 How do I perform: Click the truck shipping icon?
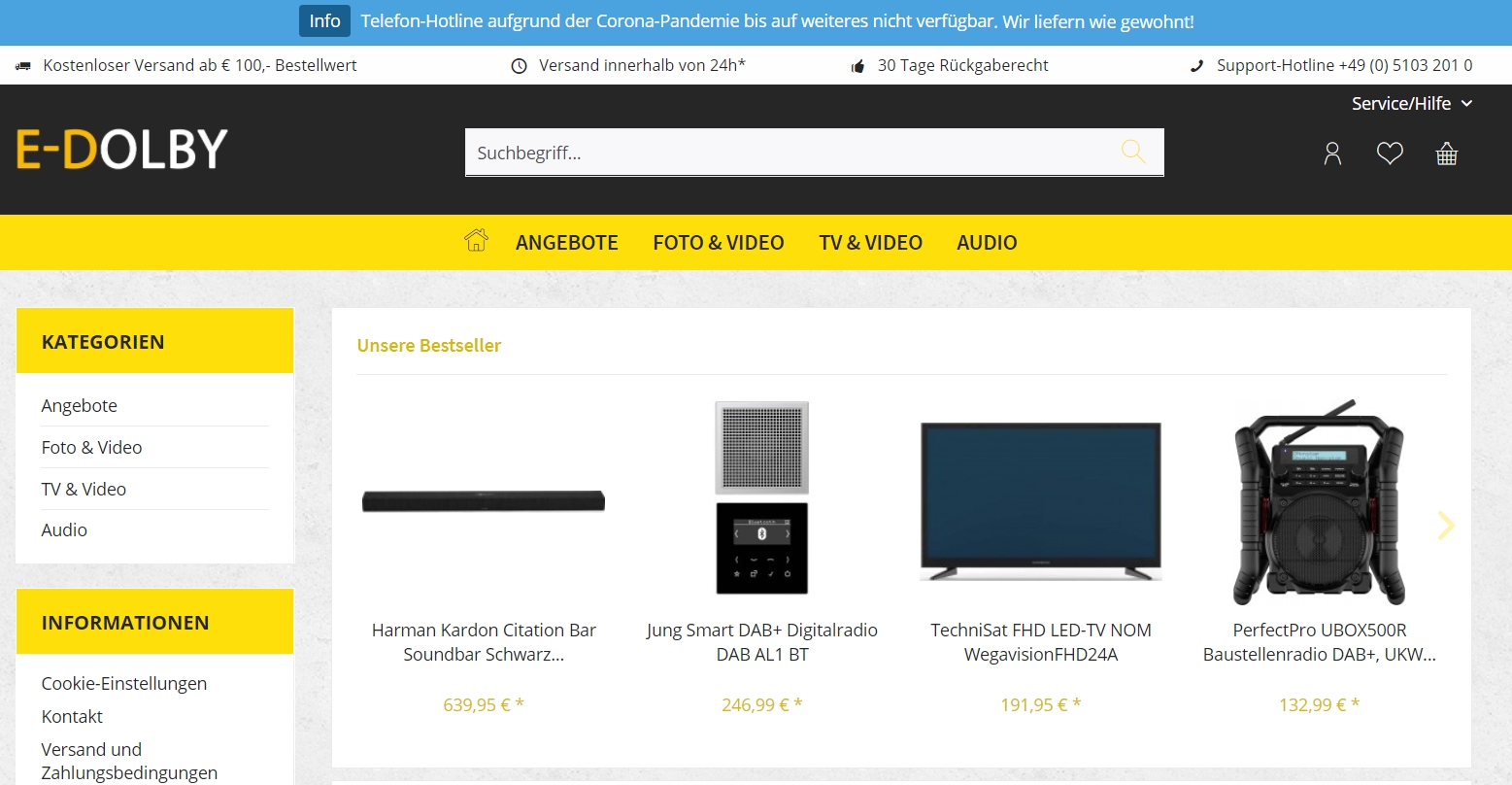point(23,66)
